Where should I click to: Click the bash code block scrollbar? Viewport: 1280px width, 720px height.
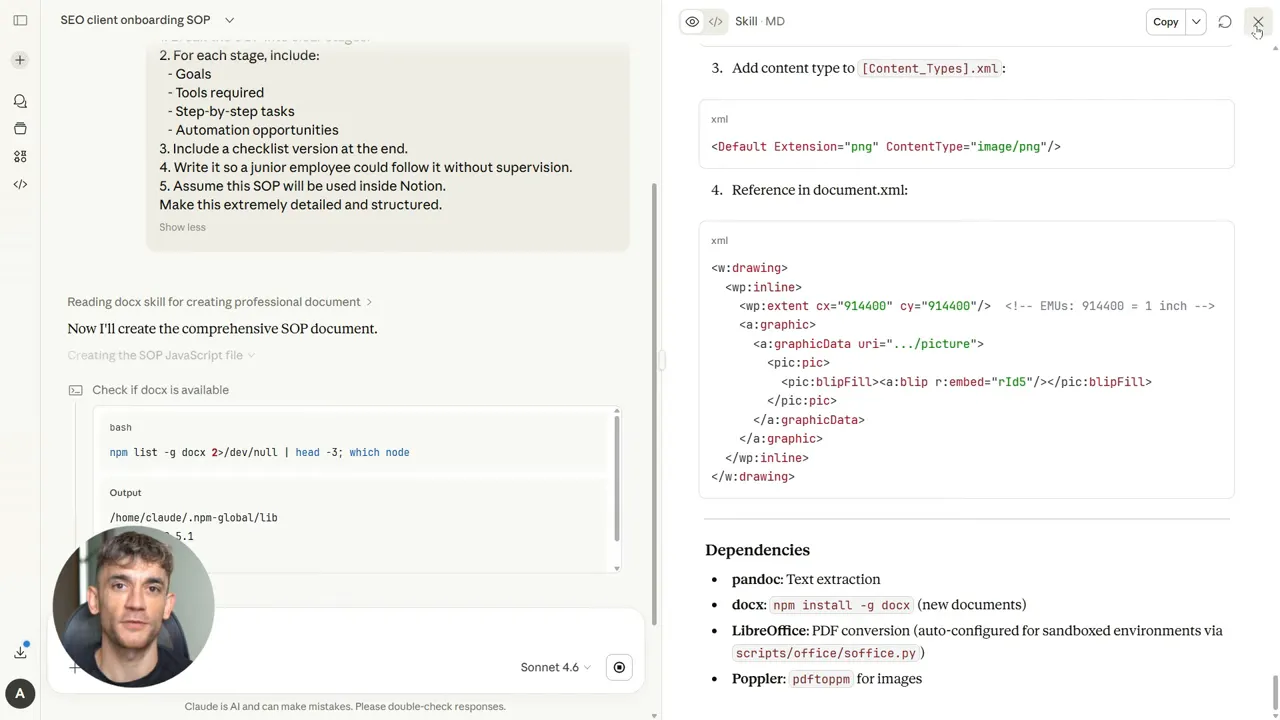click(617, 478)
